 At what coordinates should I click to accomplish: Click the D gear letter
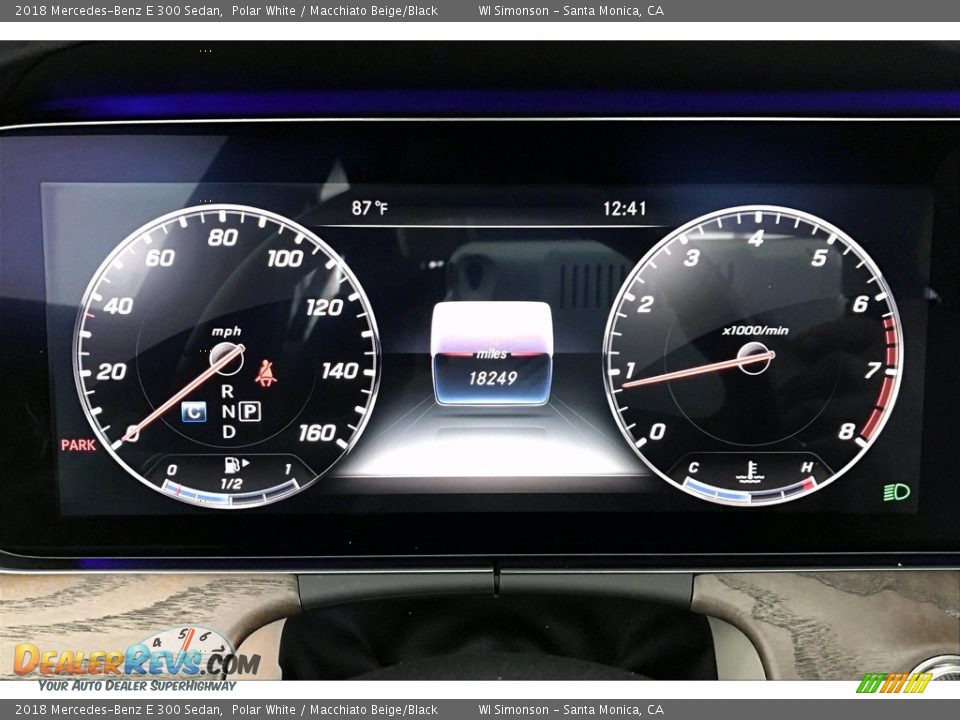click(228, 432)
